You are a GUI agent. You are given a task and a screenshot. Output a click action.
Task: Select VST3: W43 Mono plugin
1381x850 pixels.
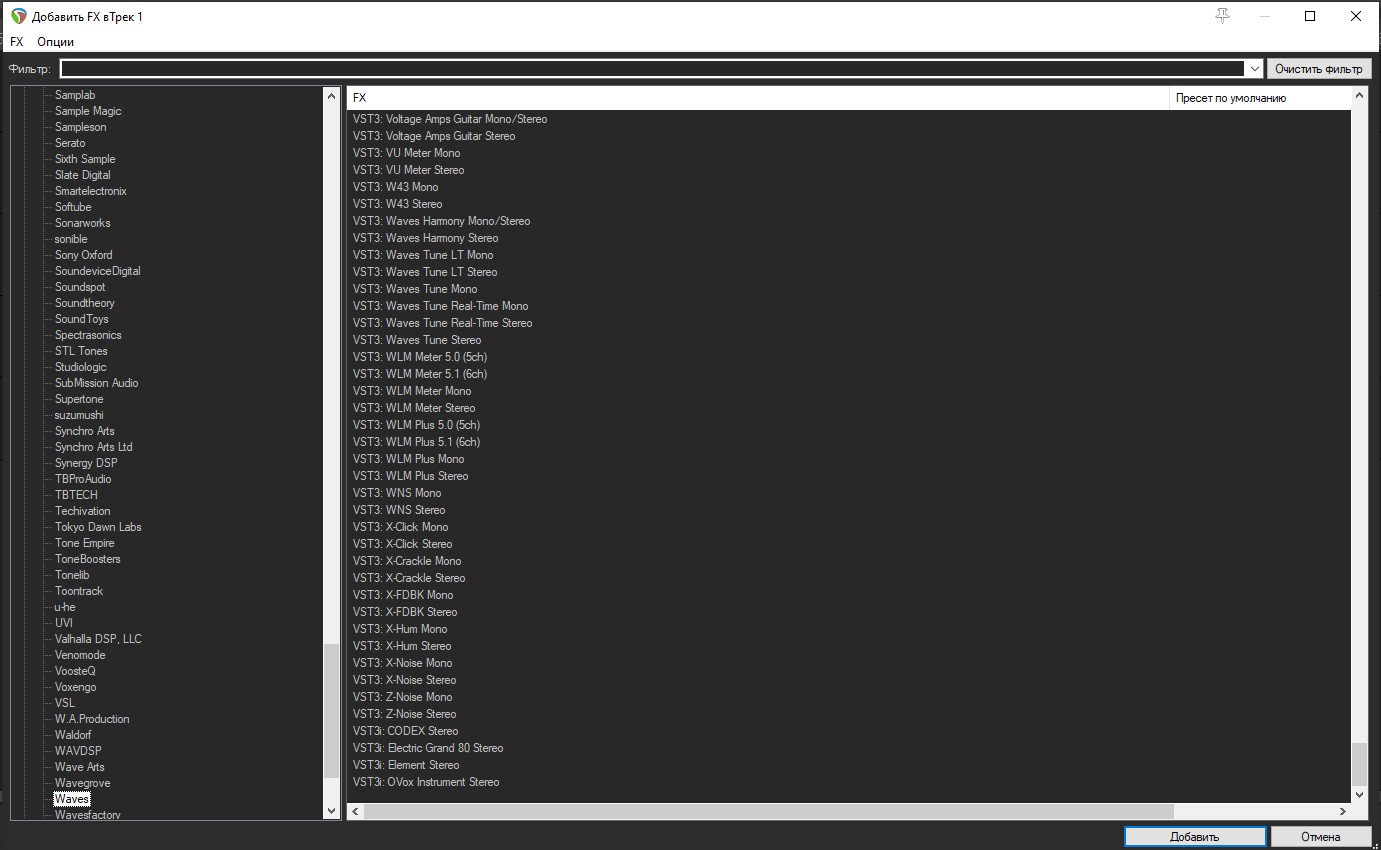click(x=395, y=187)
